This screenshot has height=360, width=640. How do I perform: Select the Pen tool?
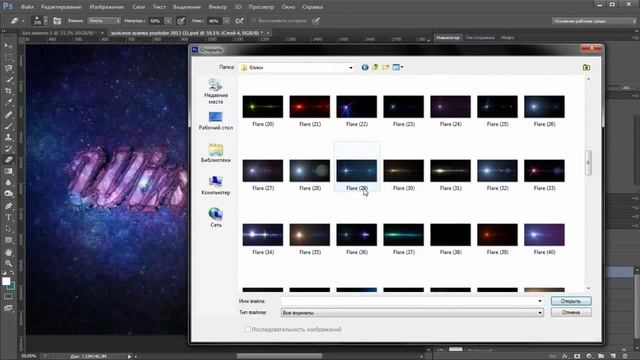pyautogui.click(x=9, y=206)
